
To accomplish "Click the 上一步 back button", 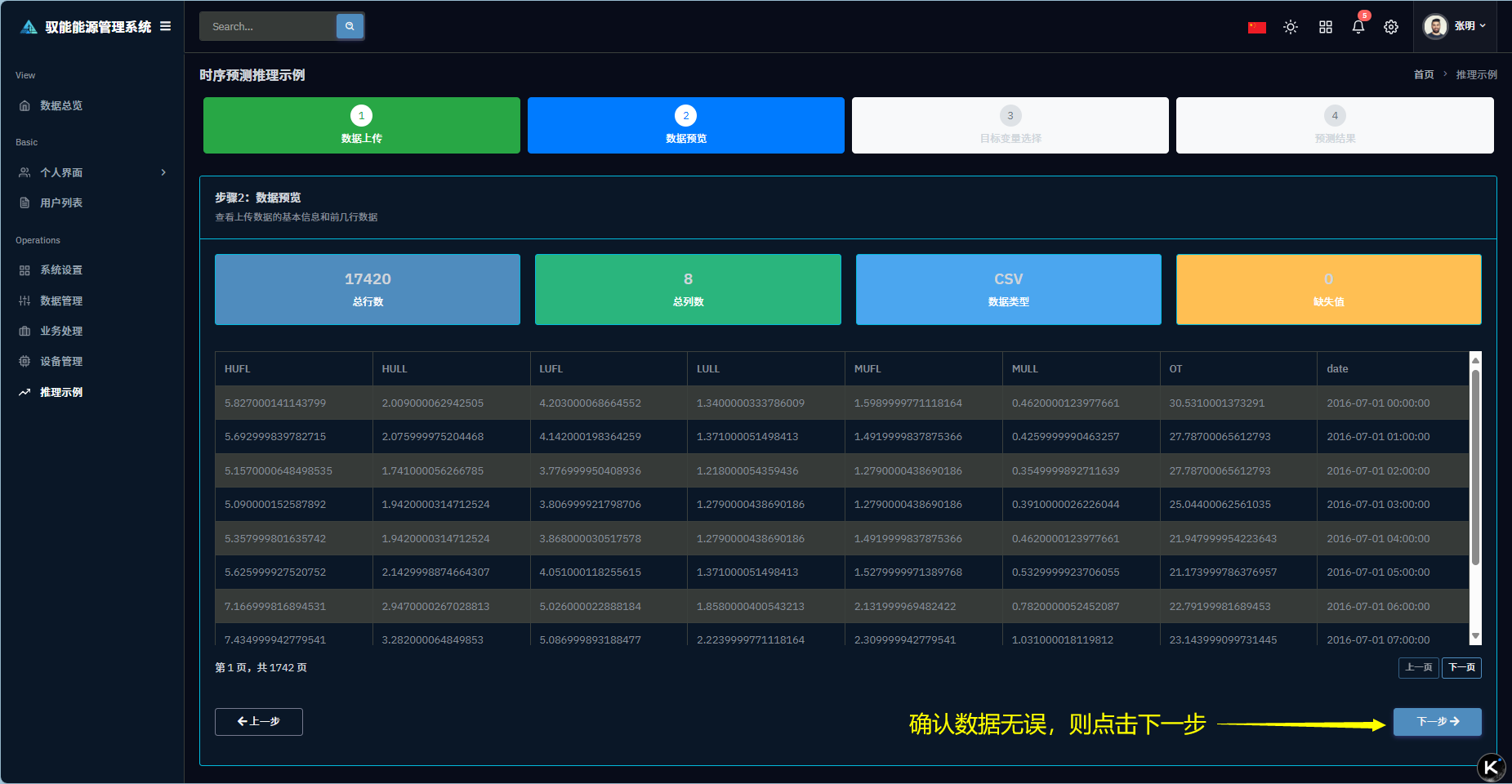I will [x=258, y=721].
